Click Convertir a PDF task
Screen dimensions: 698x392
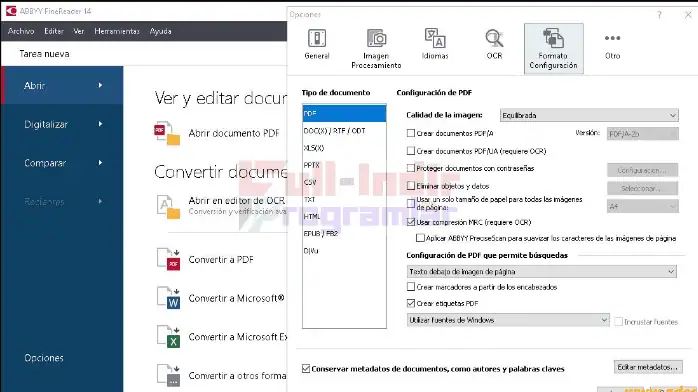(221, 259)
